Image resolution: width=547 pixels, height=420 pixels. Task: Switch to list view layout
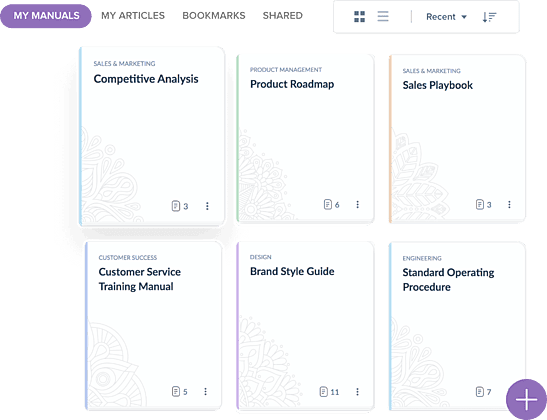[383, 16]
